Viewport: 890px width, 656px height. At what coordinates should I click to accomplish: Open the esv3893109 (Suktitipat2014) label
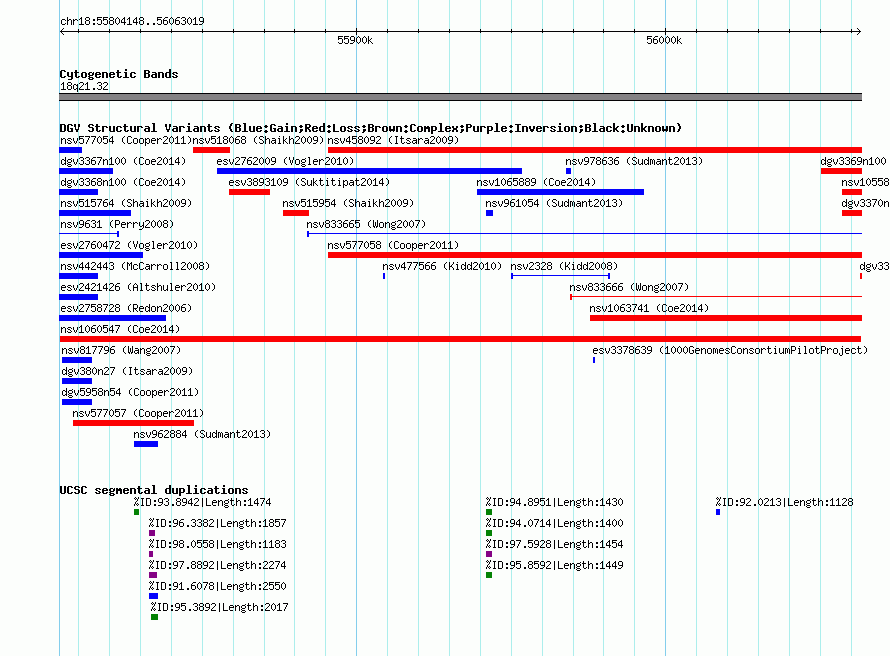click(x=309, y=182)
